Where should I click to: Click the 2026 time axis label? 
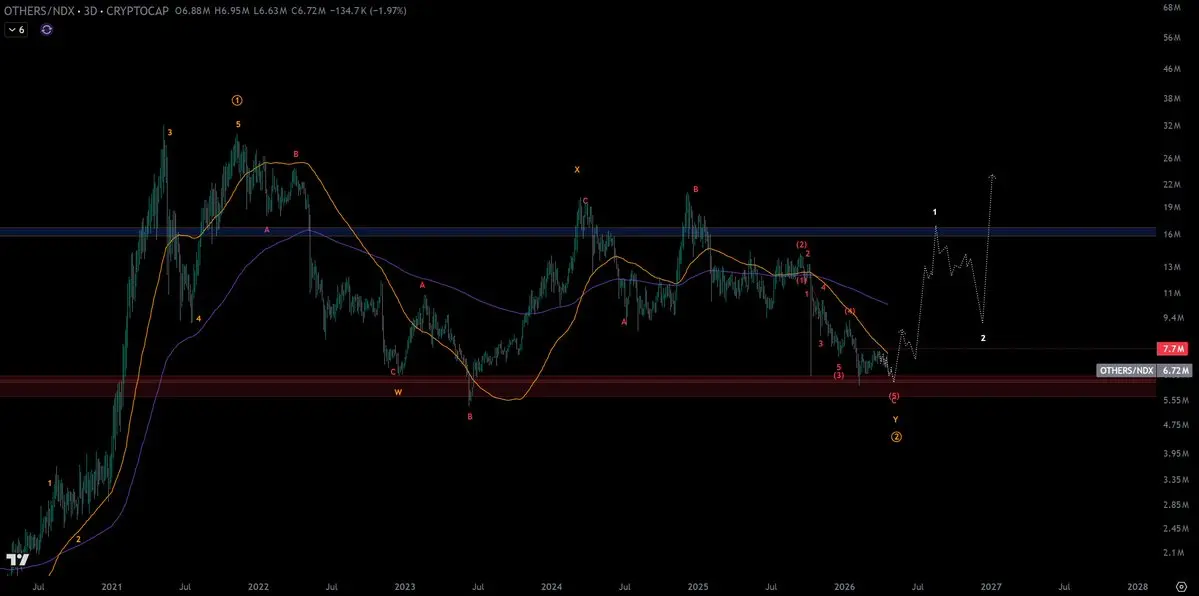(844, 587)
